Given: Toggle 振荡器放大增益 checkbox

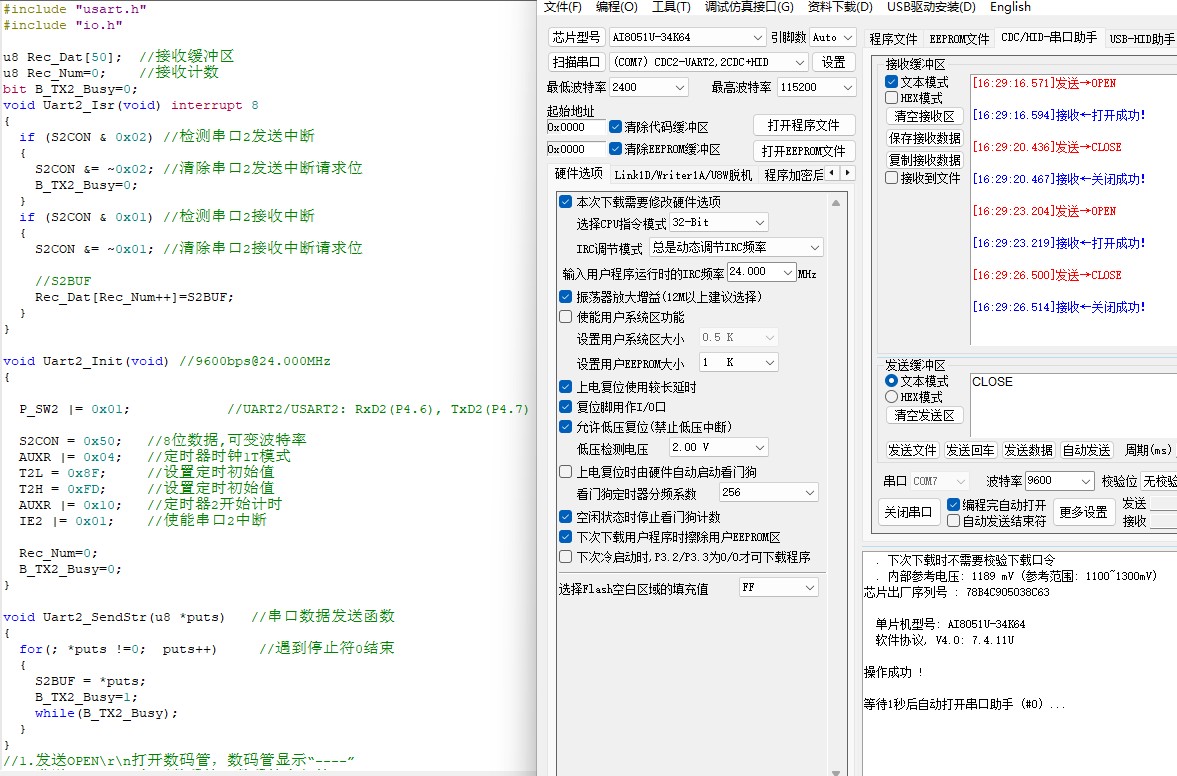Looking at the screenshot, I should (x=565, y=296).
